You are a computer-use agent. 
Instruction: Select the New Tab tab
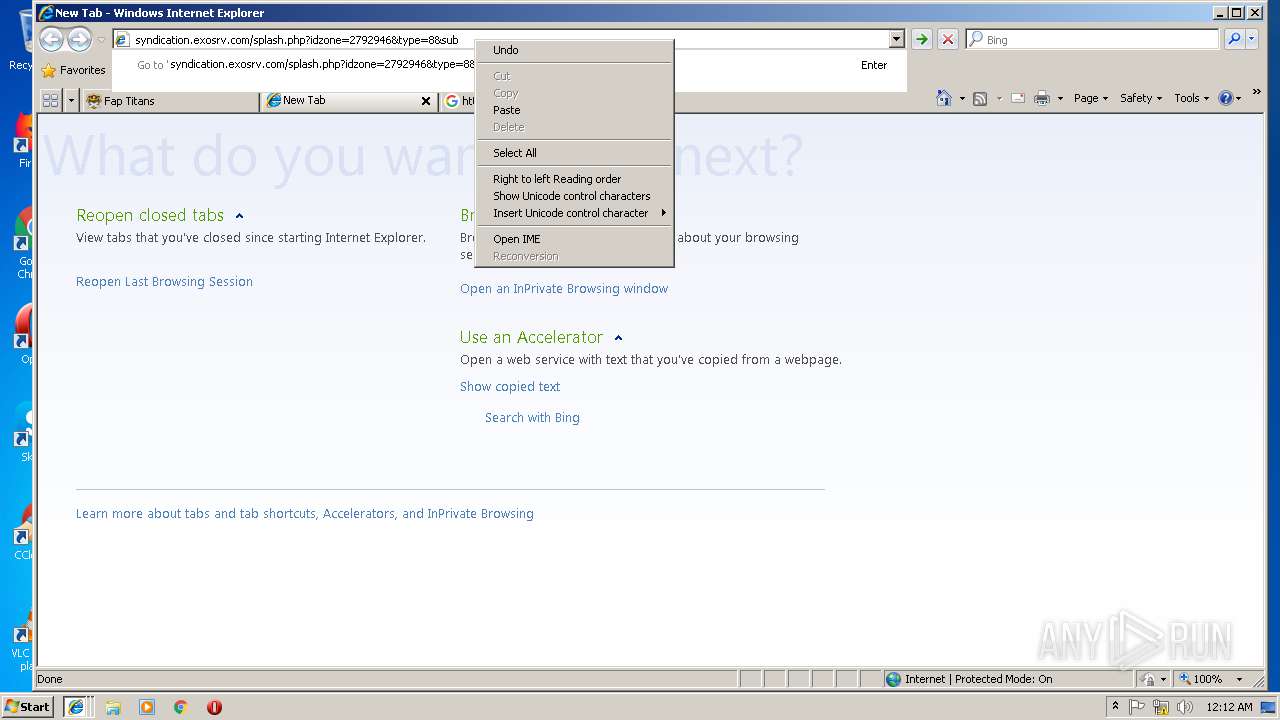click(x=340, y=100)
